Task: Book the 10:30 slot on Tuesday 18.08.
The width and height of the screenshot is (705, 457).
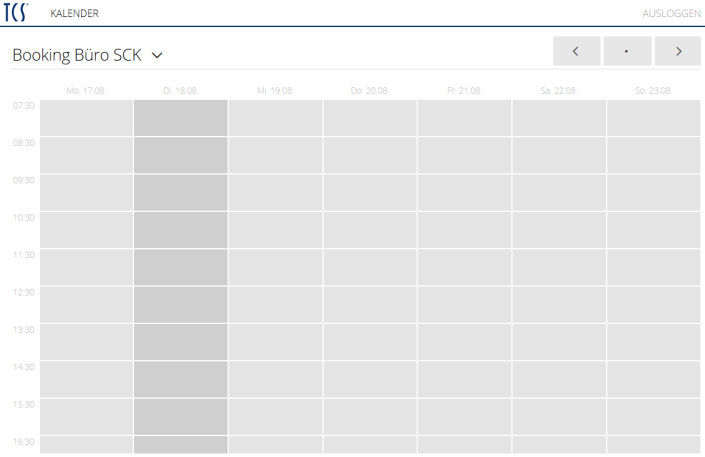Action: tap(181, 230)
